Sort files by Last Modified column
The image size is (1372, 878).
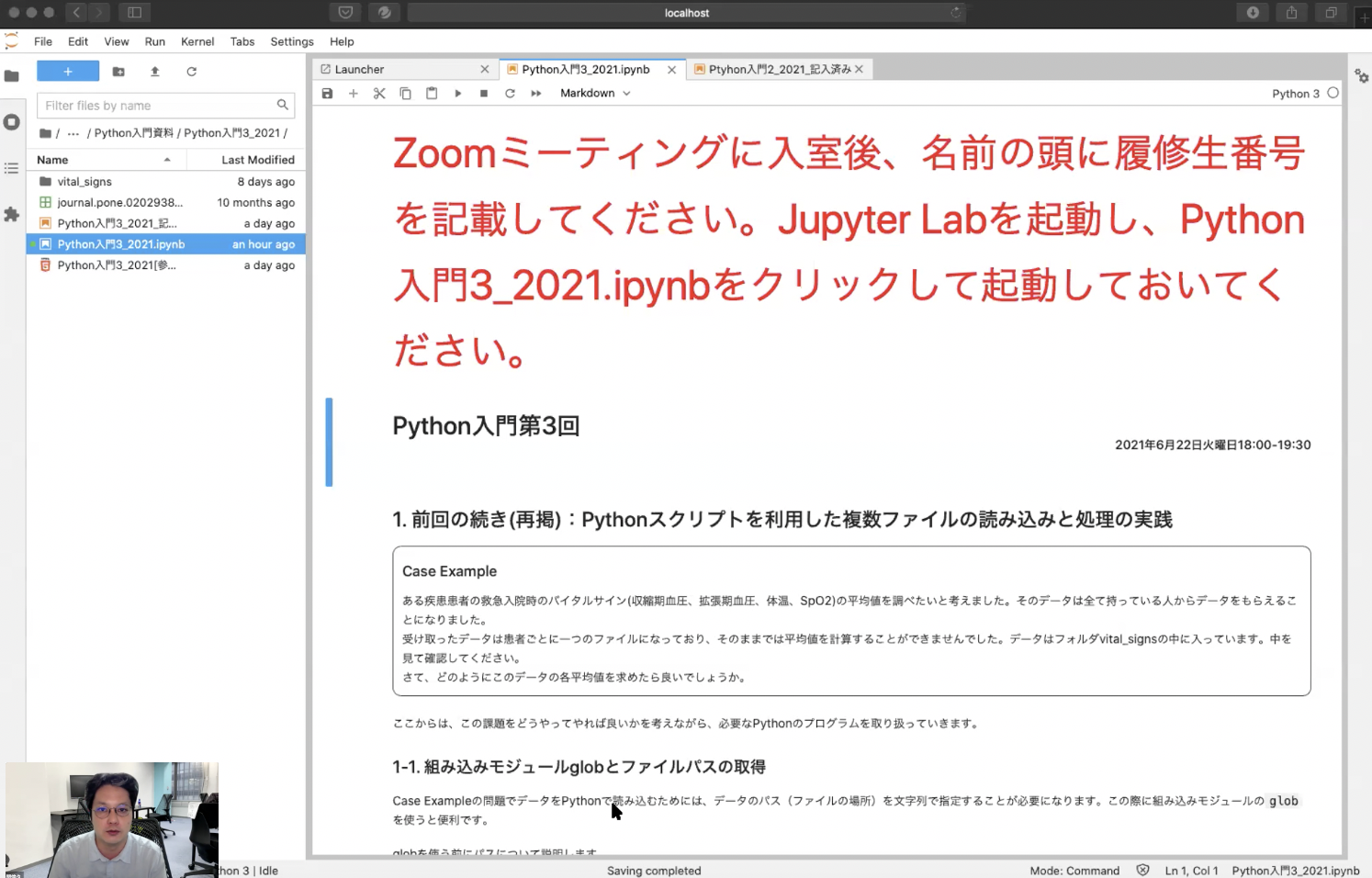[x=246, y=160]
